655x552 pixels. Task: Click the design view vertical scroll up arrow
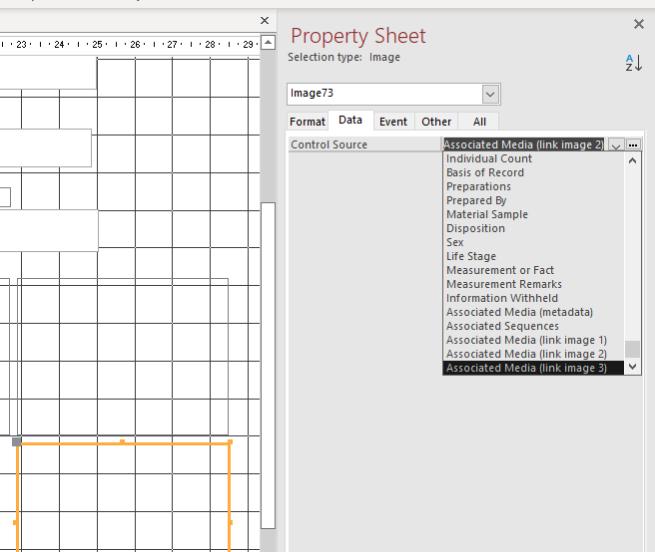point(268,43)
